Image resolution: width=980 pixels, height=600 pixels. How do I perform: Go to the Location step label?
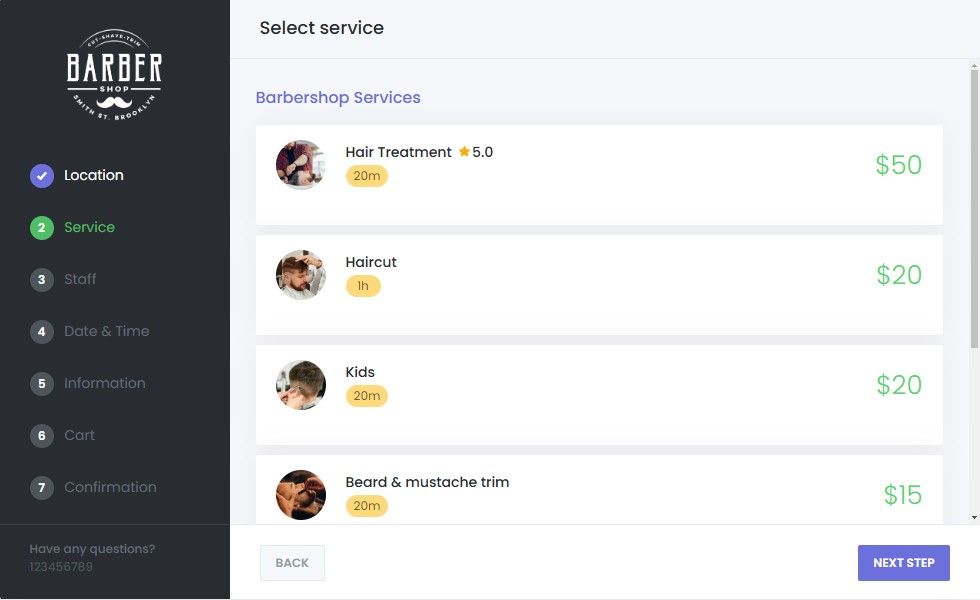tap(94, 175)
